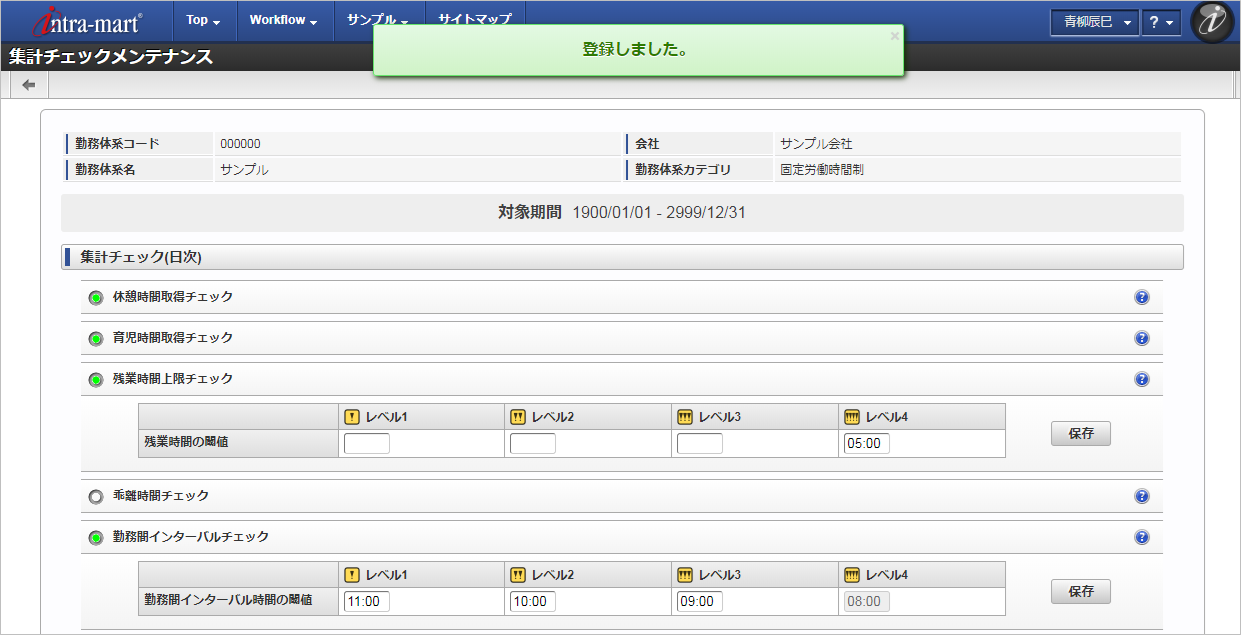The height and width of the screenshot is (635, 1241).
Task: Open the サイトマップ menu item
Action: [x=475, y=20]
